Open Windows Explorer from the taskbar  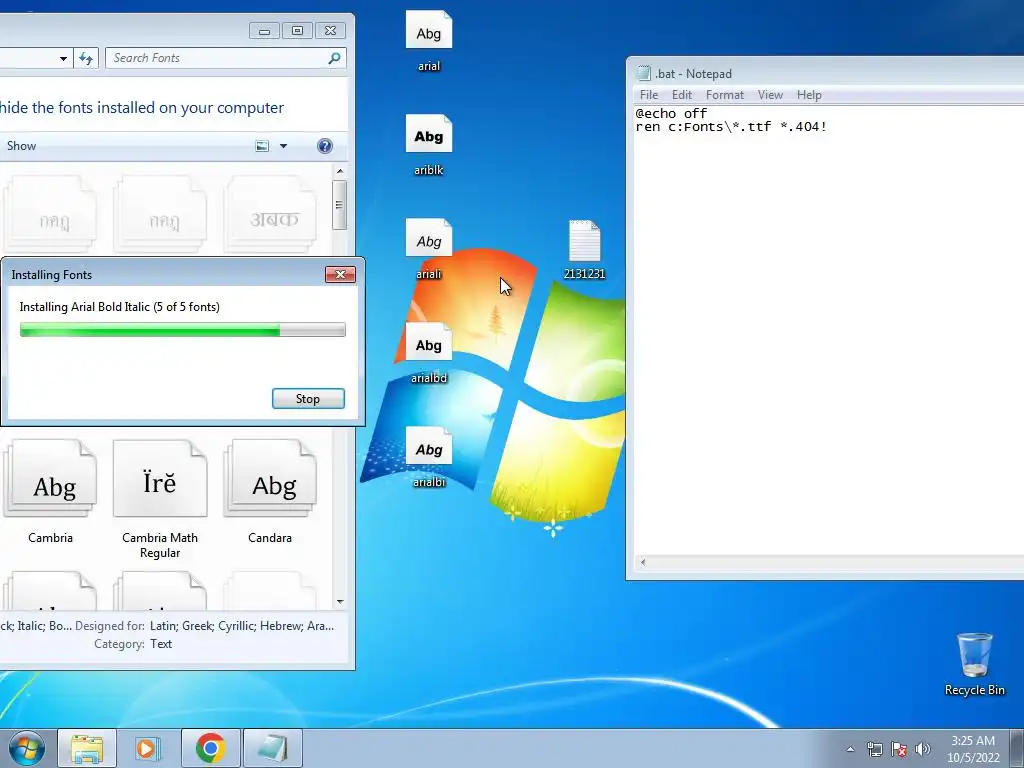point(87,748)
